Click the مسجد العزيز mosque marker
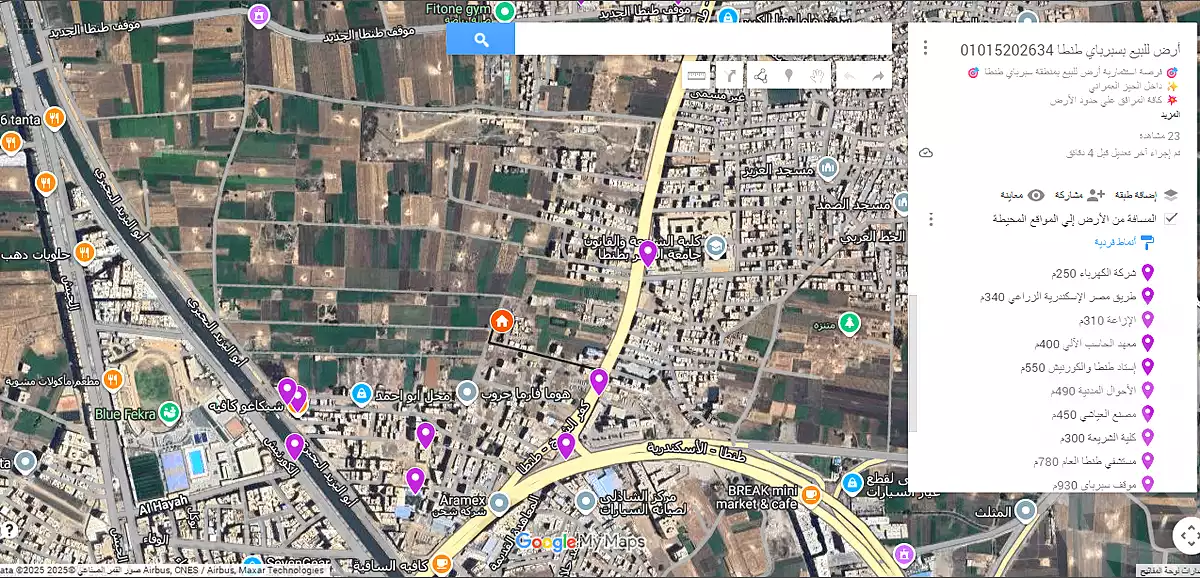The width and height of the screenshot is (1200, 578). (x=826, y=169)
